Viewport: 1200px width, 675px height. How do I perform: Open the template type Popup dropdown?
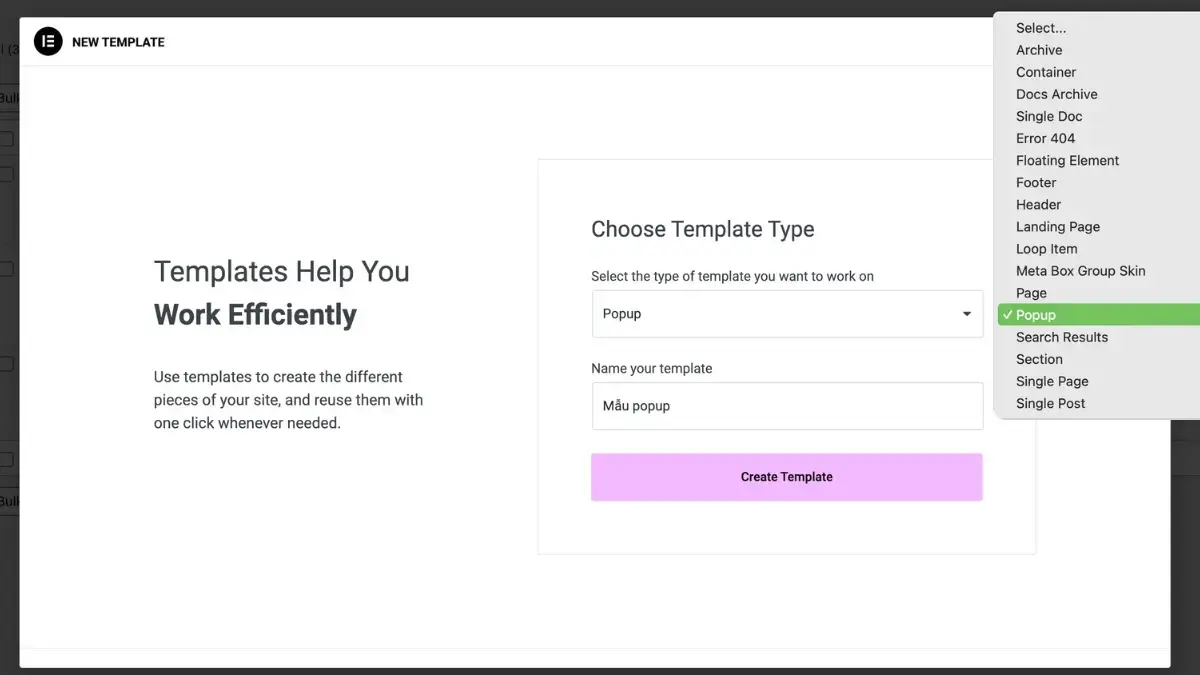[x=787, y=314]
